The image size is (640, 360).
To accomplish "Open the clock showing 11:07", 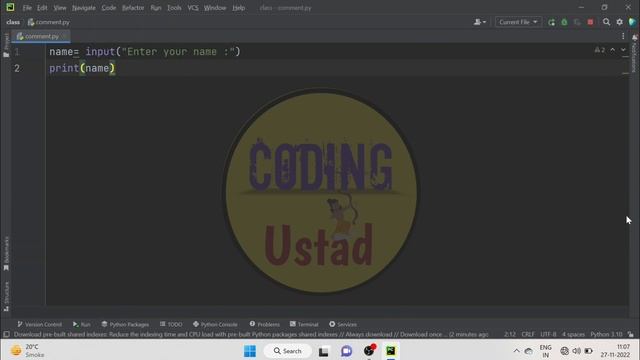I will 616,351.
